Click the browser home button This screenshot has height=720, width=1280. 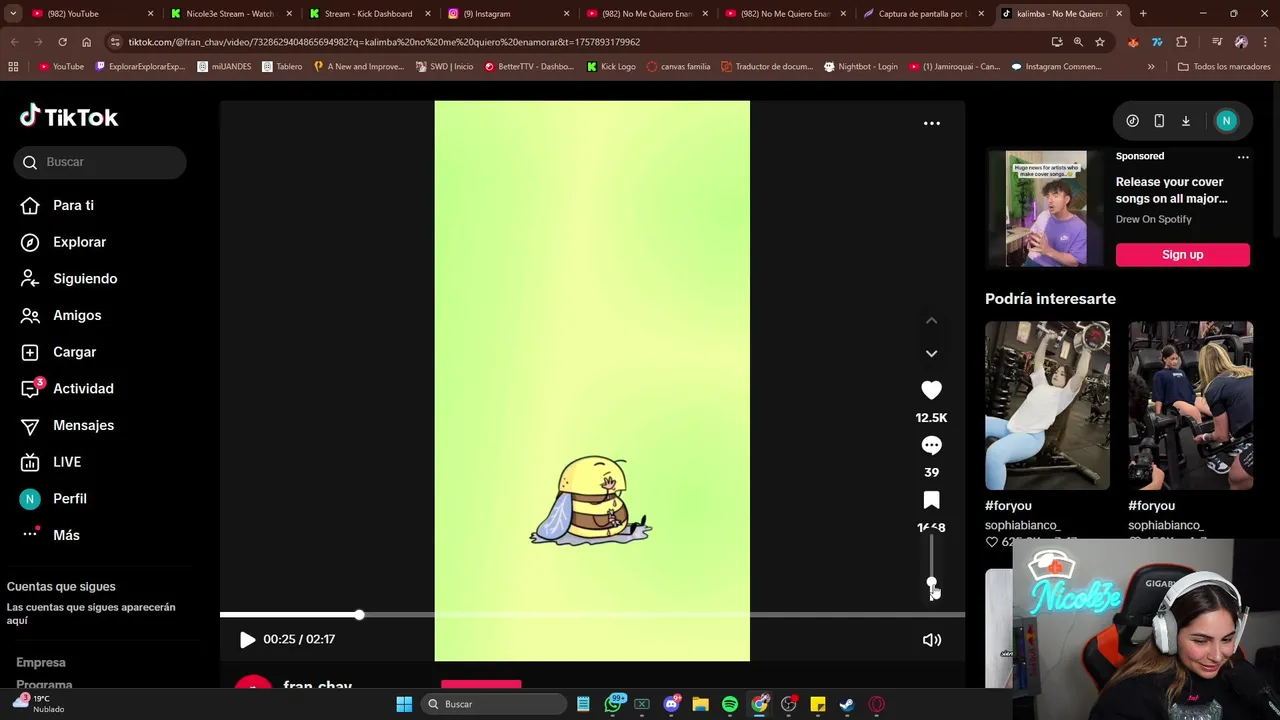[x=86, y=42]
